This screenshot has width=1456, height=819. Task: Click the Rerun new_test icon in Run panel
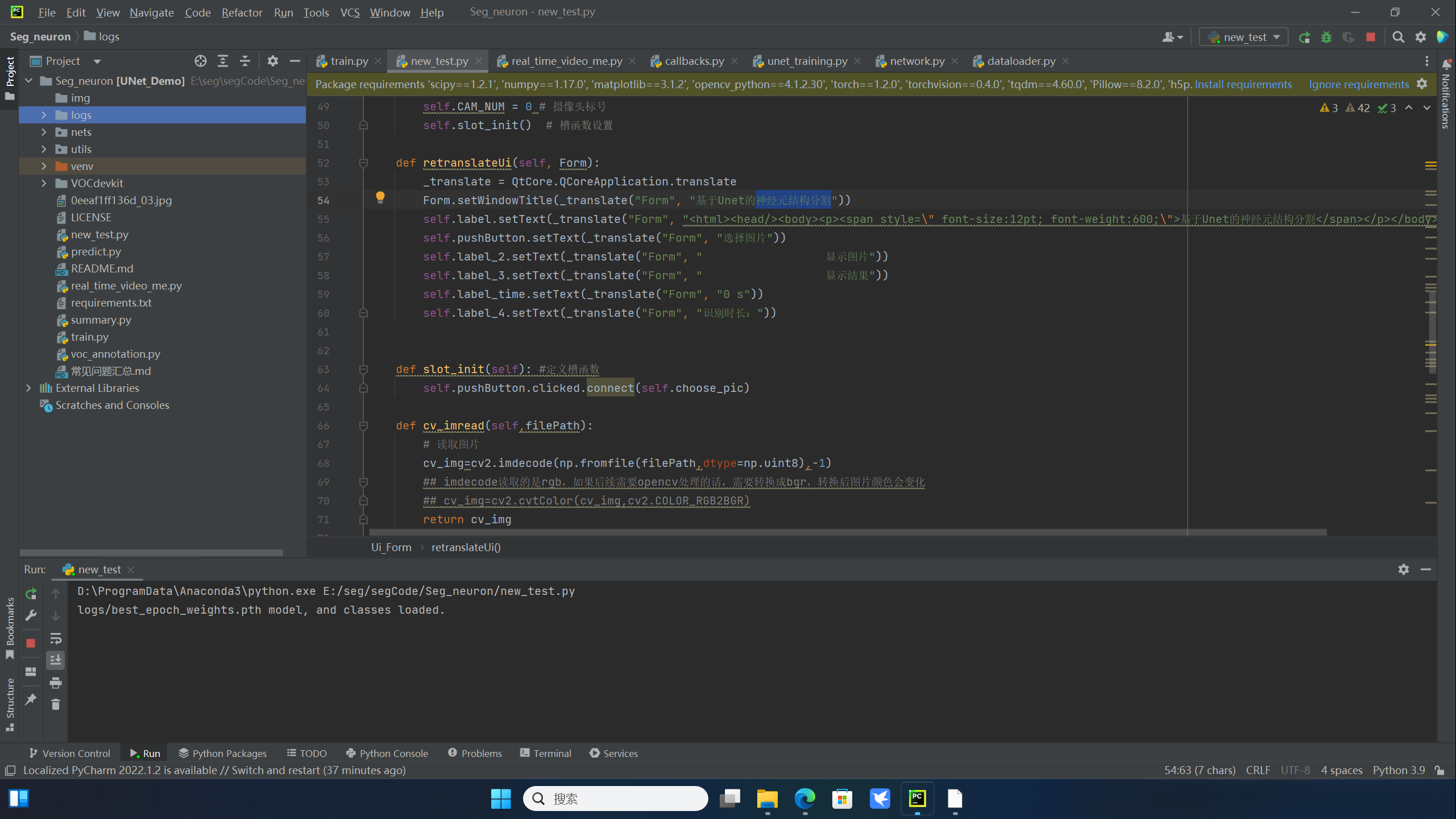[31, 594]
